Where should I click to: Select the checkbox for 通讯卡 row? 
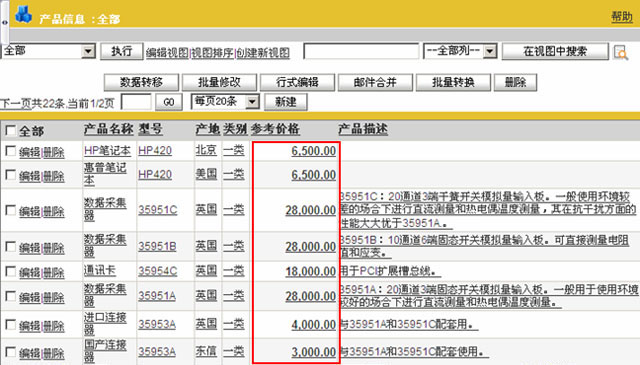tap(11, 271)
